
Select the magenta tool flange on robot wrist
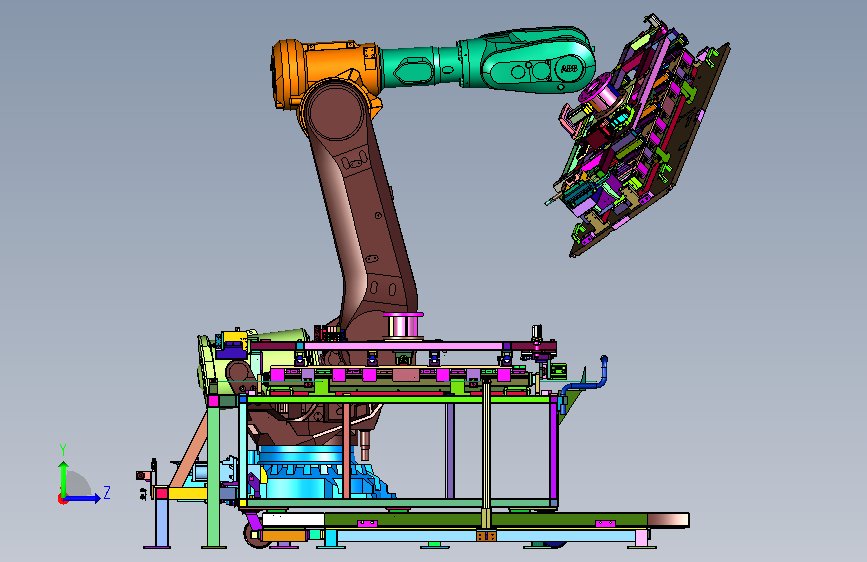coord(600,94)
